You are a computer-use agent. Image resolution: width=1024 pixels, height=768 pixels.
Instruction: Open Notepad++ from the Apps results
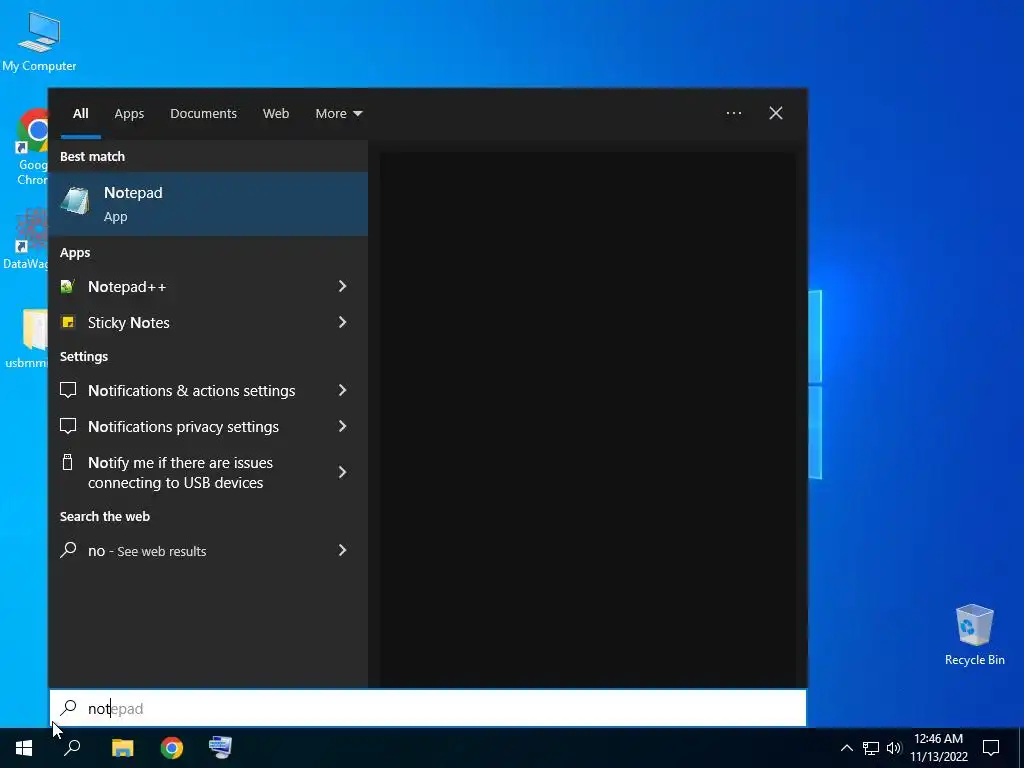[x=189, y=286]
